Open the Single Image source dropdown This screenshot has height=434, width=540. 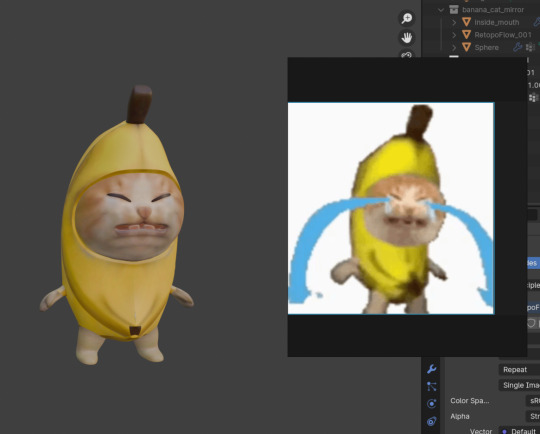(519, 385)
